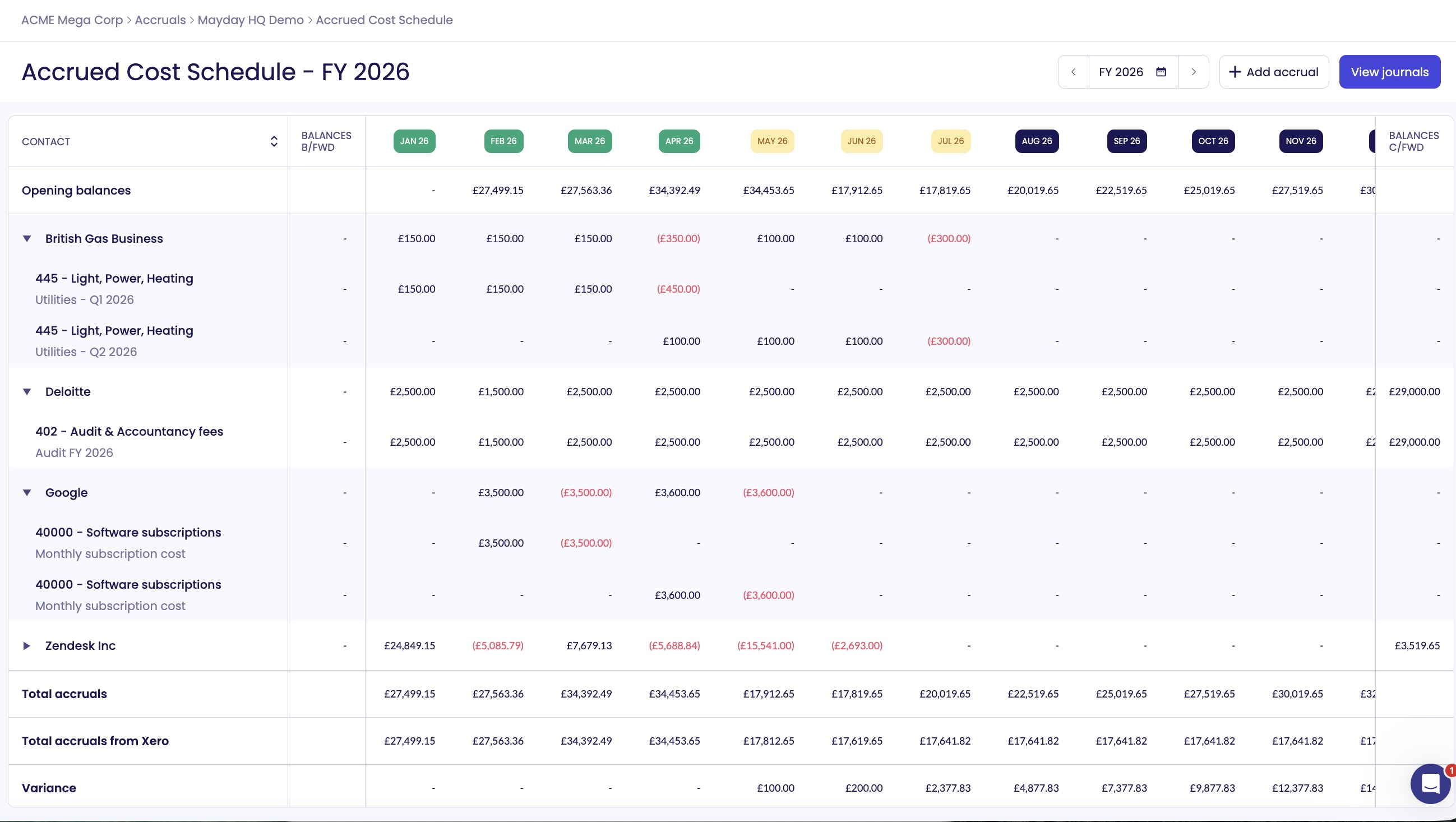Open the chat support widget

(1430, 783)
